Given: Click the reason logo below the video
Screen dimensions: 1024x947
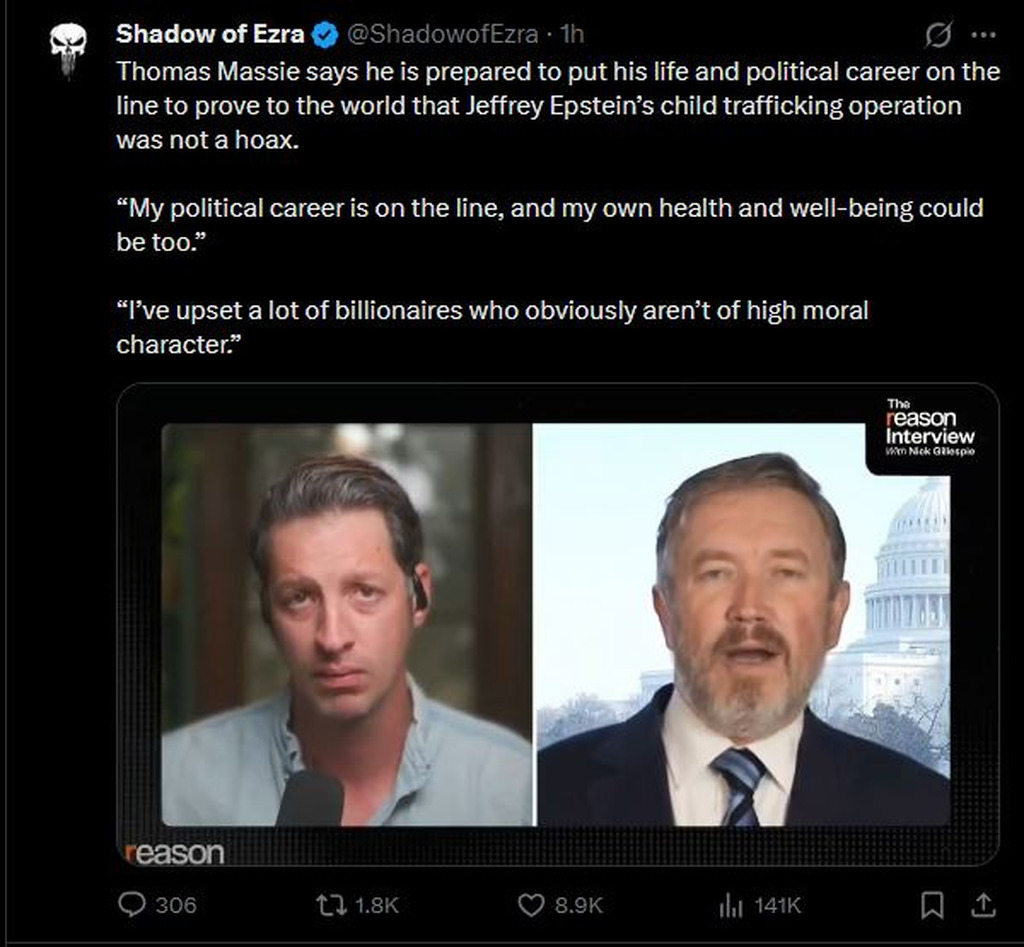Looking at the screenshot, I should 175,853.
